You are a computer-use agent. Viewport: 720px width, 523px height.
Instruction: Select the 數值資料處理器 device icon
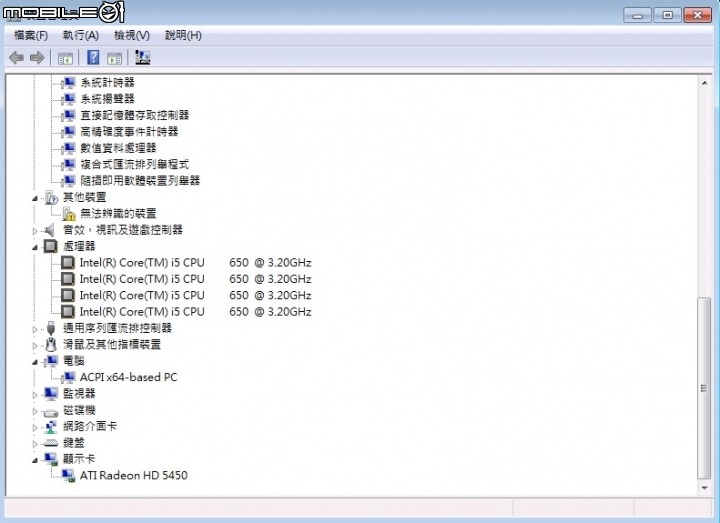pos(69,148)
